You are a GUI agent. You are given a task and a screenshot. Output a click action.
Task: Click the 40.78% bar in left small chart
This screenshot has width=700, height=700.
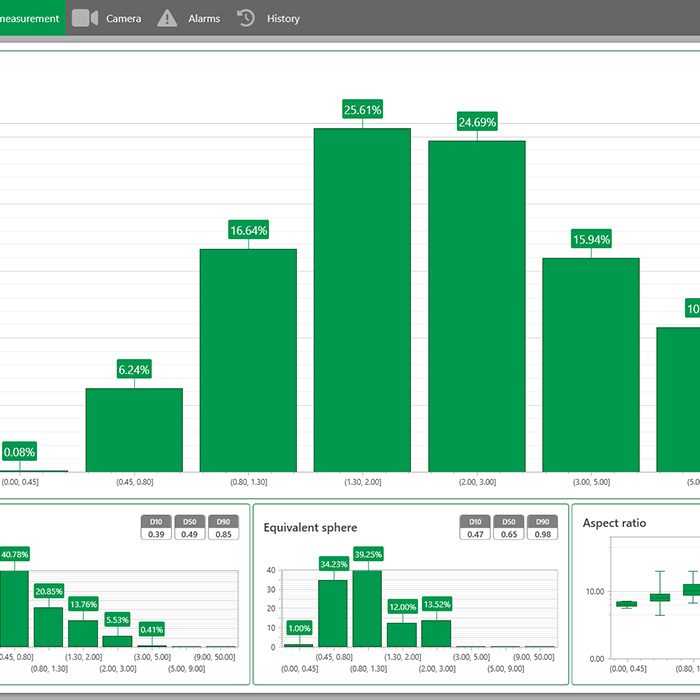point(14,608)
